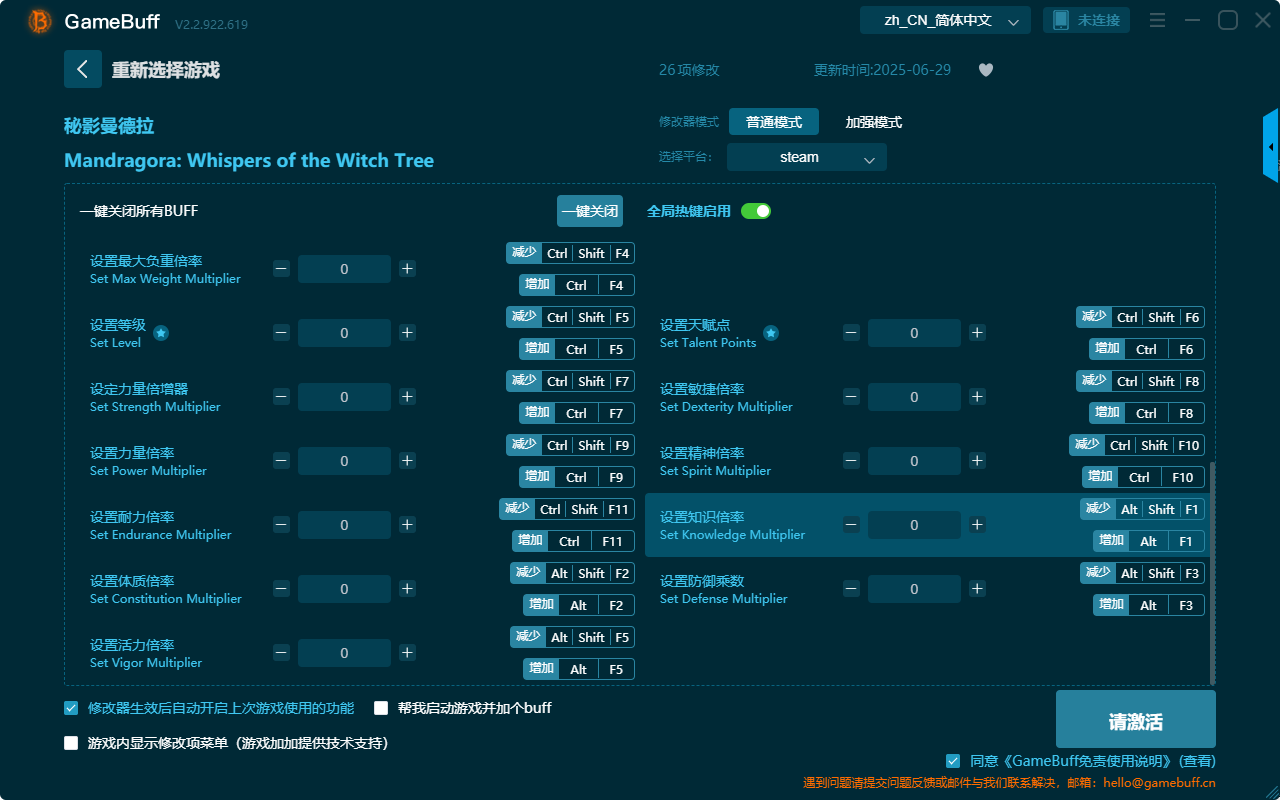1280x800 pixels.
Task: Click minus for Set Spirit Multiplier
Action: 851,461
